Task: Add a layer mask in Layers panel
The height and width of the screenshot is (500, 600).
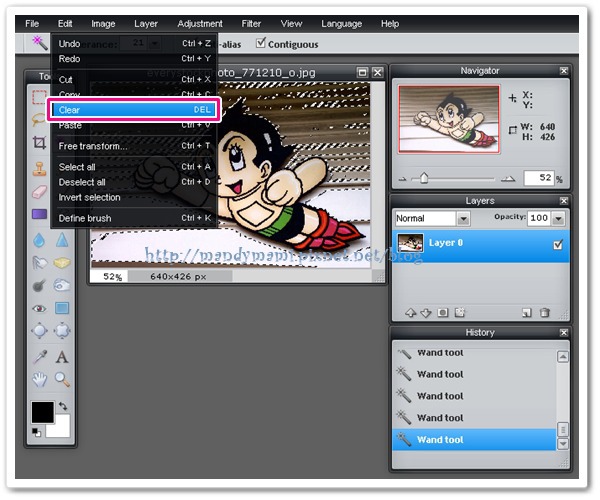Action: coord(443,313)
